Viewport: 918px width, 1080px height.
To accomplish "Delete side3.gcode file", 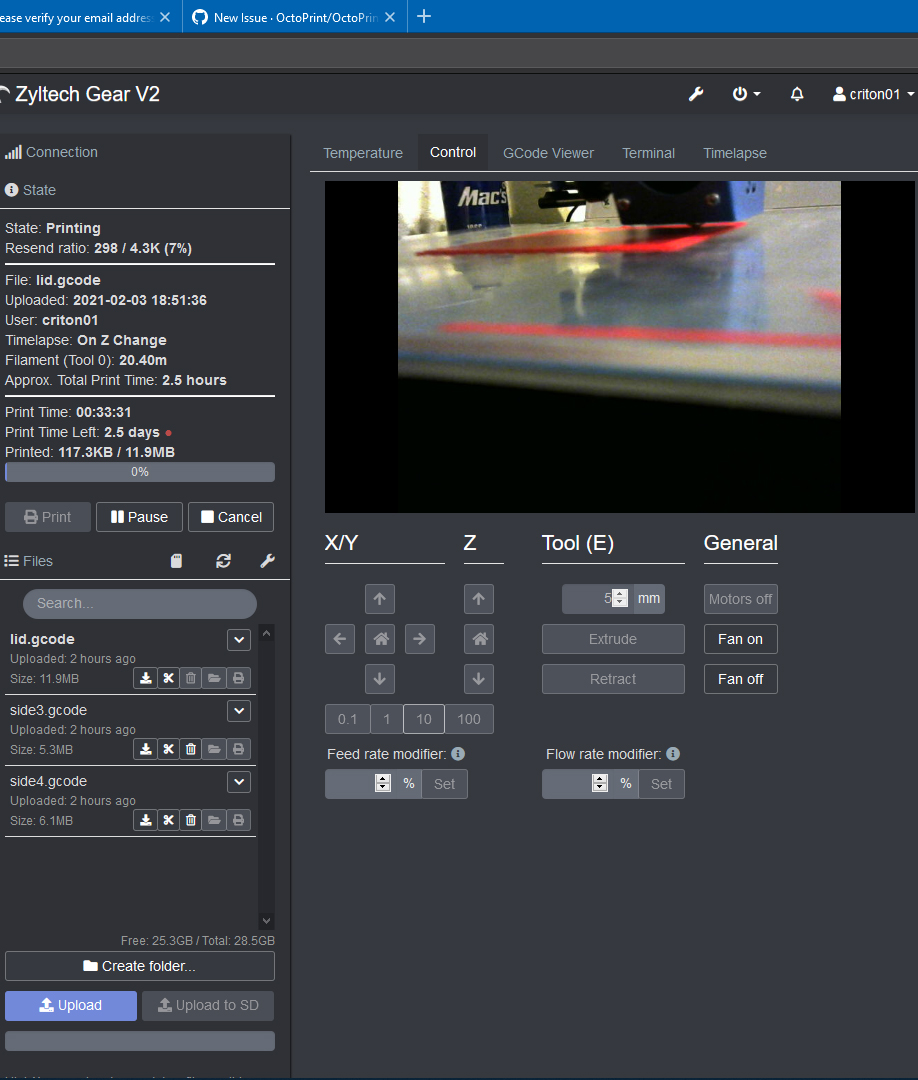I will coord(191,749).
